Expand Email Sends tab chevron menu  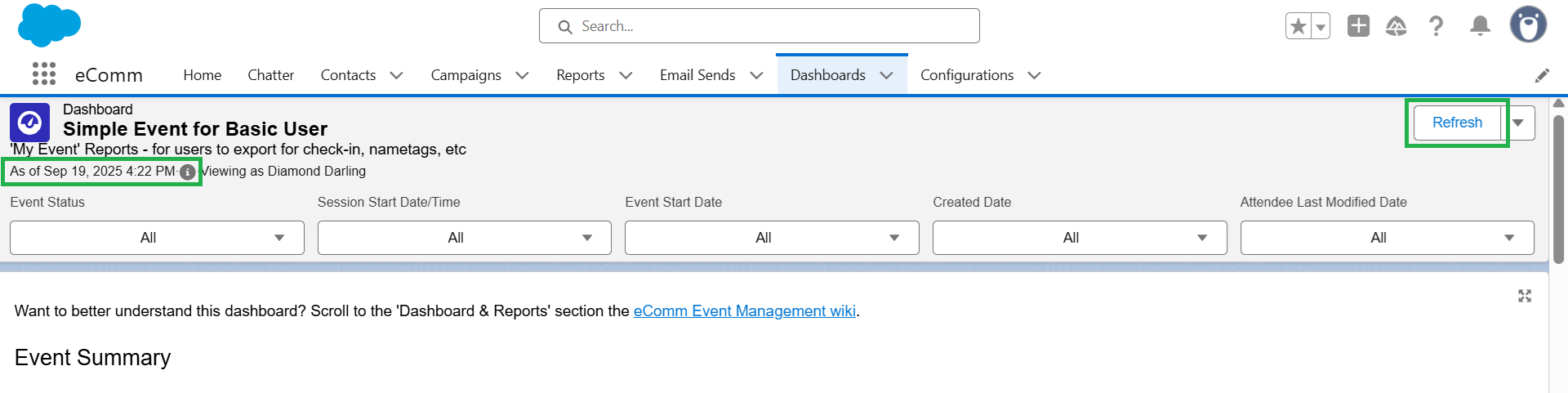pos(756,75)
